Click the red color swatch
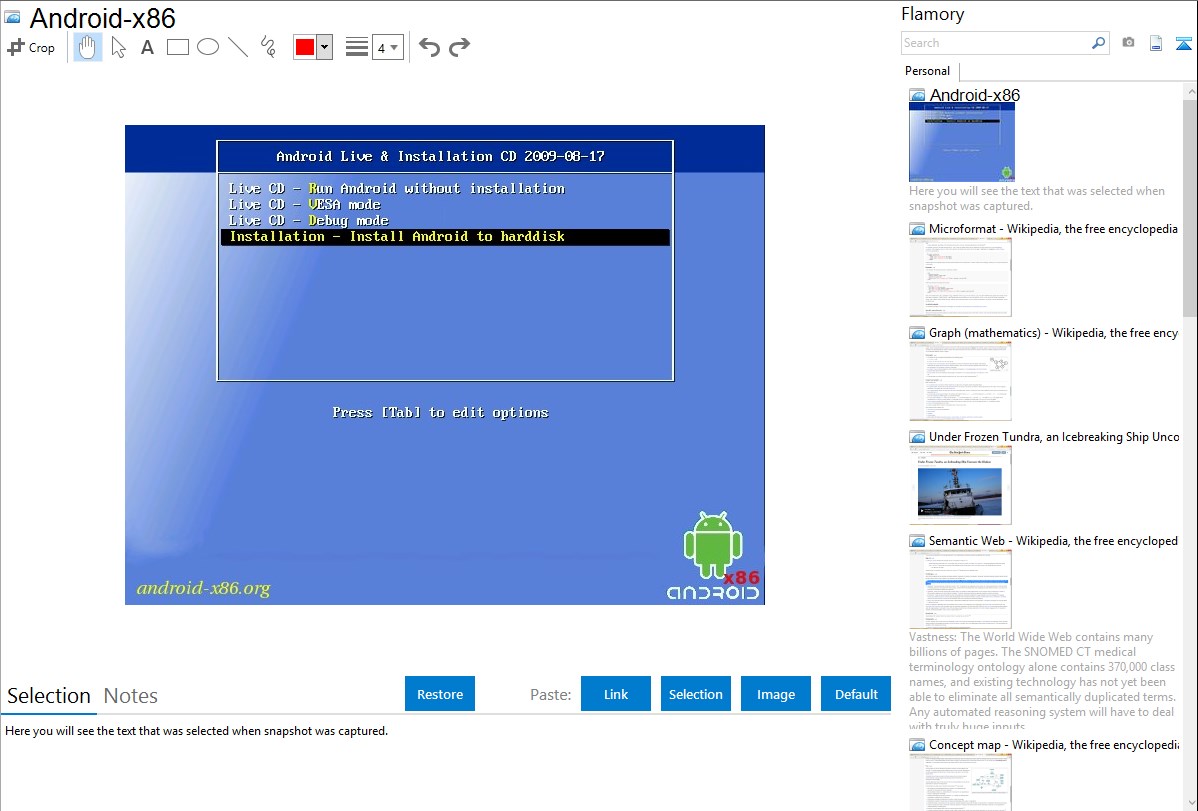The image size is (1198, 811). pyautogui.click(x=305, y=47)
